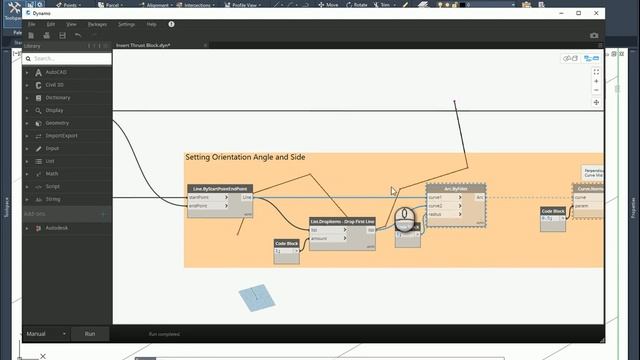This screenshot has width=640, height=360.
Task: Click the Dictionary library category icon
Action: coord(38,98)
